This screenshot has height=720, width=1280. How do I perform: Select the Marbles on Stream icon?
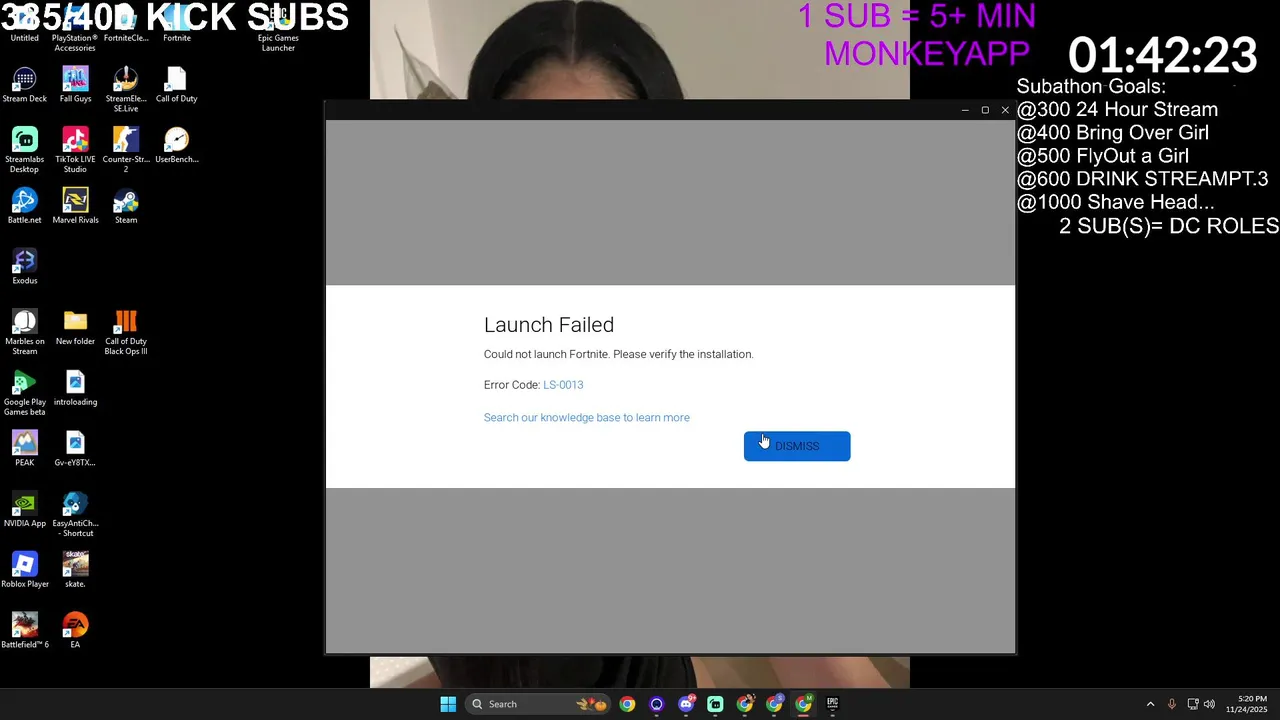25,332
